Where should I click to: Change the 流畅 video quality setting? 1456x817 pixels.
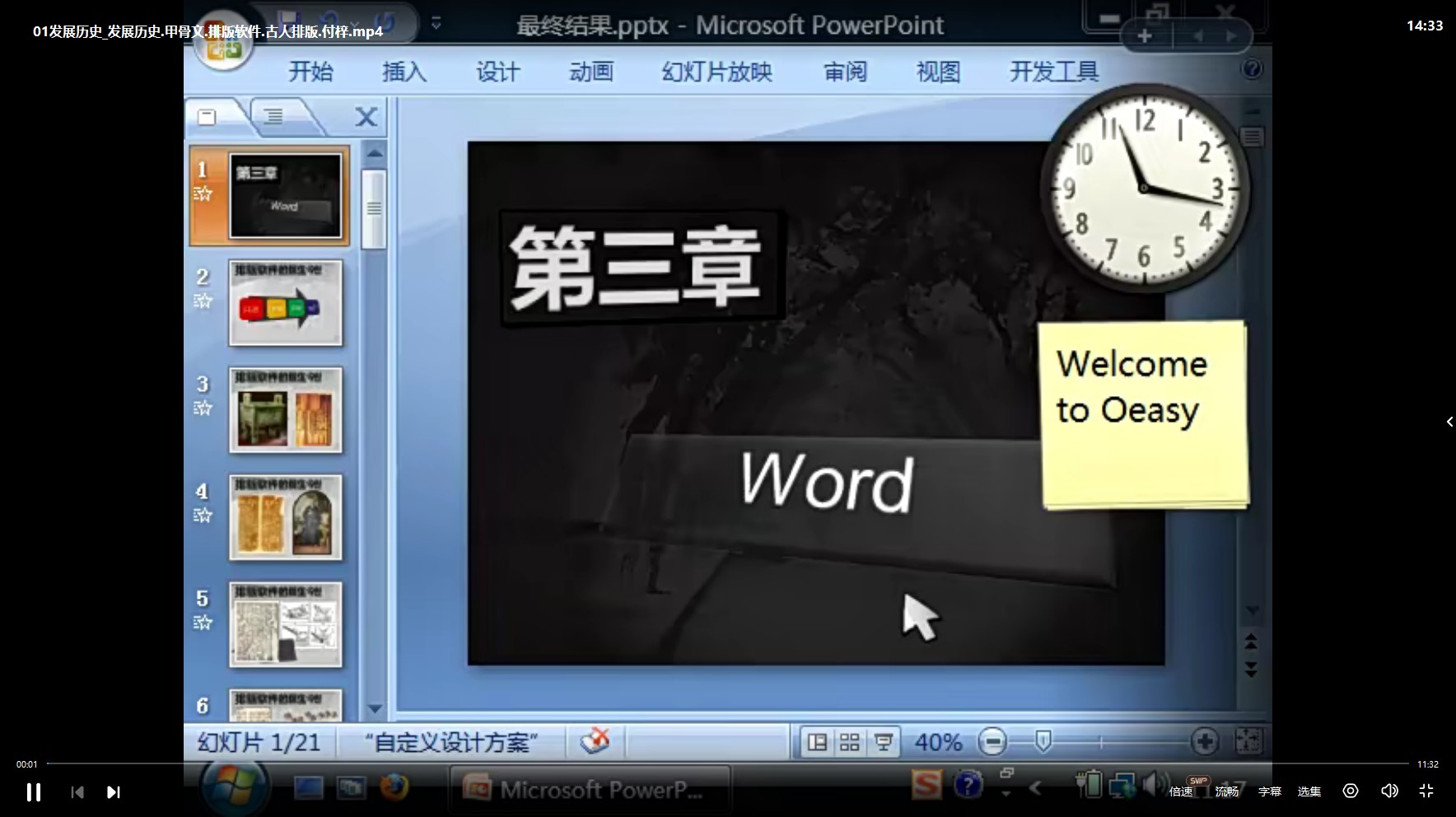(1227, 791)
